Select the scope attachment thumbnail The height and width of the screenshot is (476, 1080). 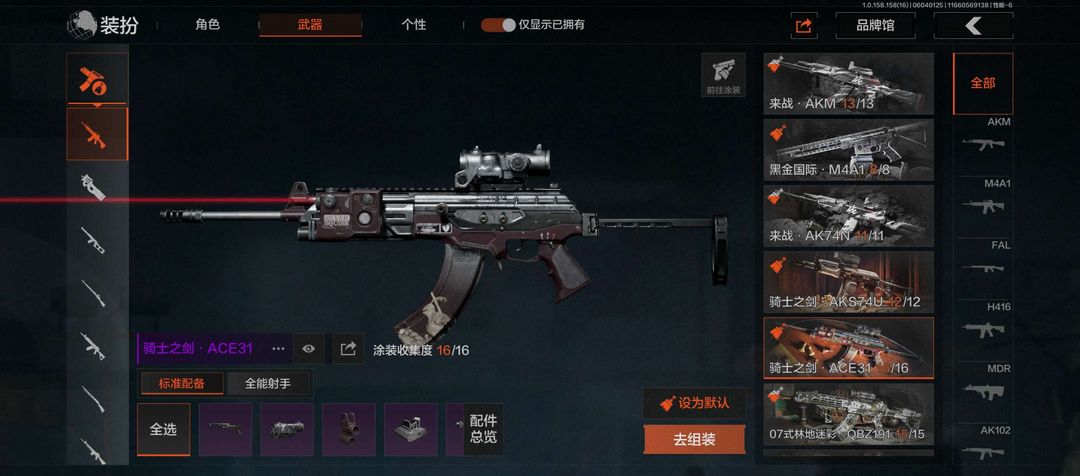click(410, 430)
